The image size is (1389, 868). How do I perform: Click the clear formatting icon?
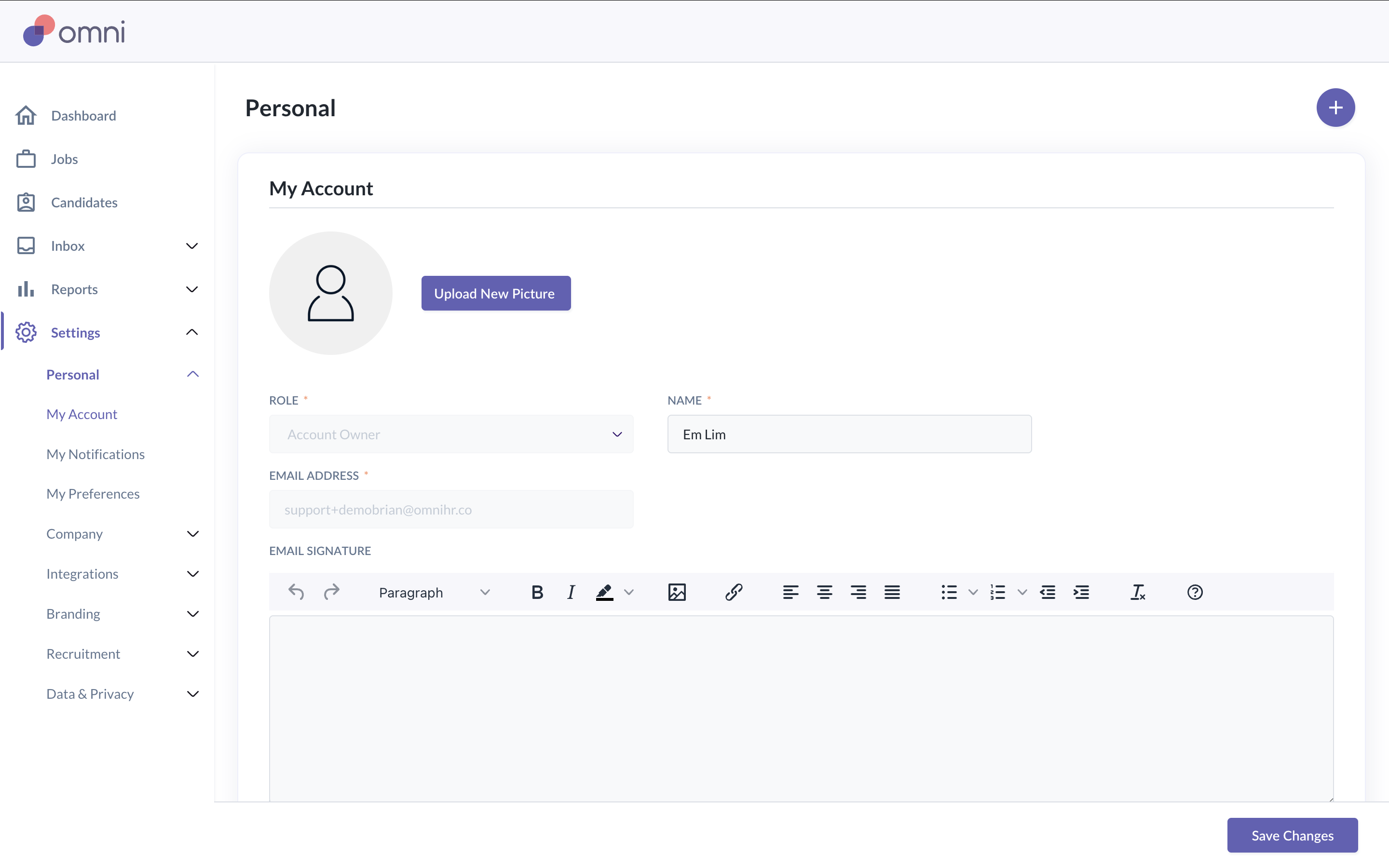click(x=1137, y=592)
